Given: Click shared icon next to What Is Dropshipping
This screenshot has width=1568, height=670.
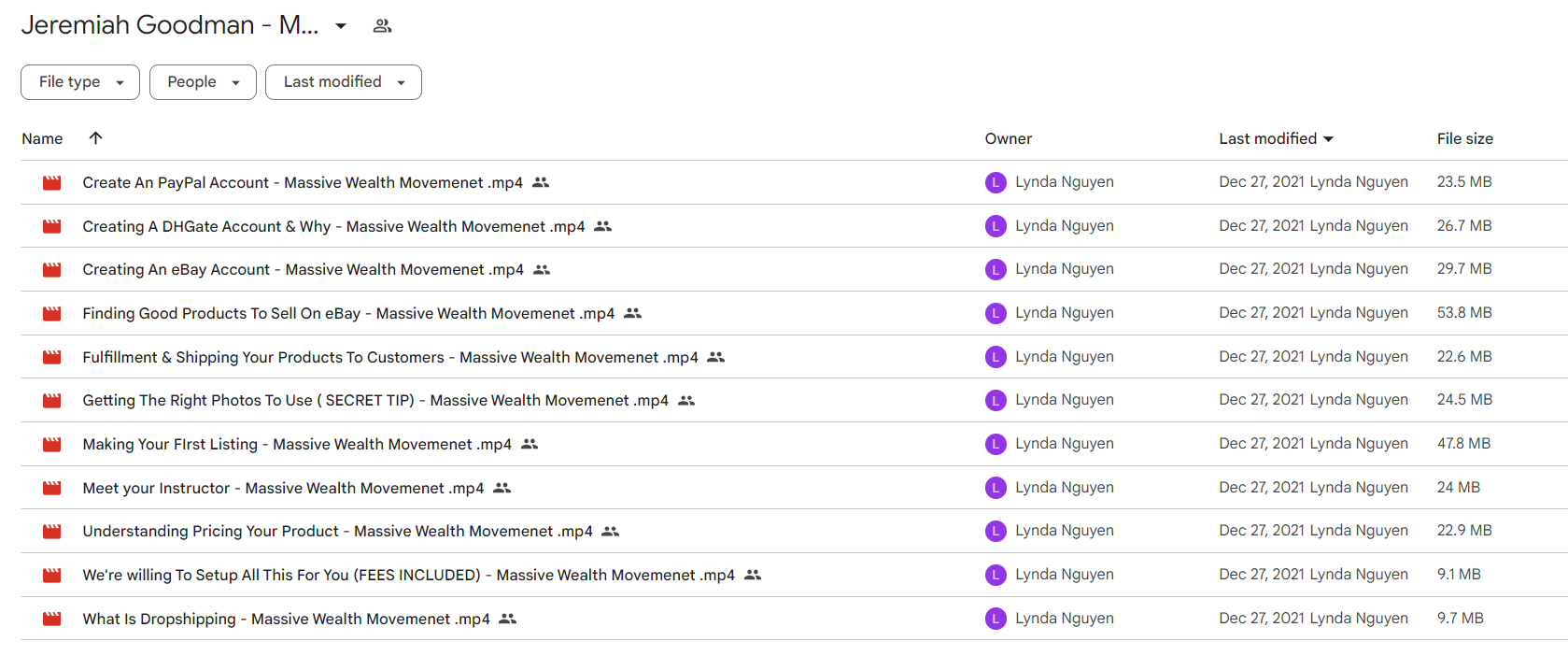Looking at the screenshot, I should pos(508,619).
